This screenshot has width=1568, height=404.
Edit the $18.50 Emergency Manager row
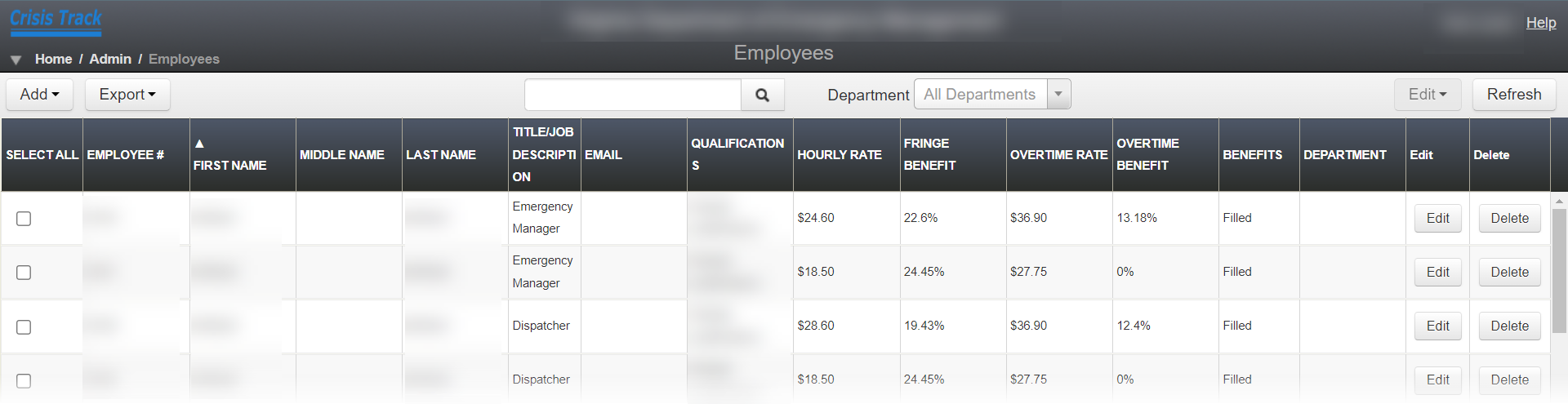pyautogui.click(x=1437, y=272)
